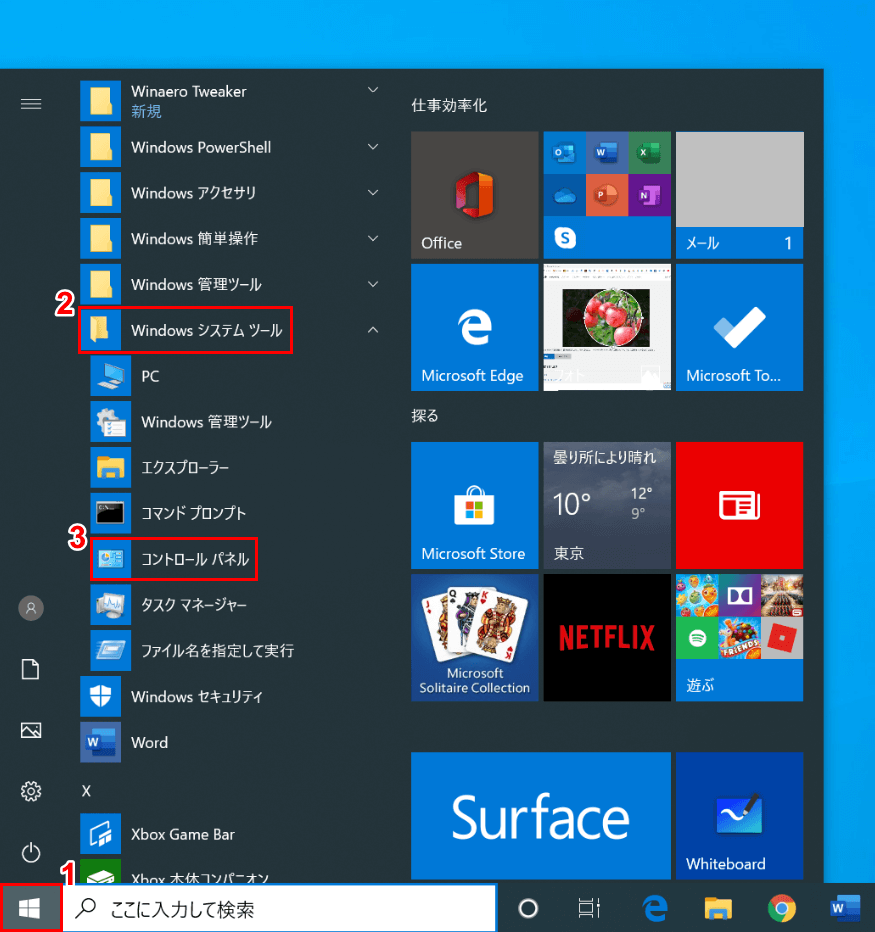Collapse the Windows システム ツール folder chevron
Screen dimensions: 875x932
[373, 330]
